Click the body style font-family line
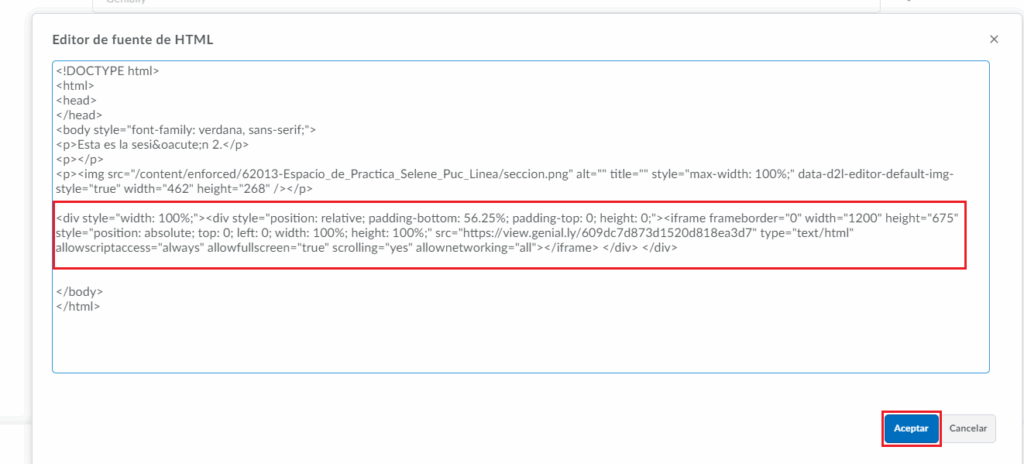Image resolution: width=1024 pixels, height=464 pixels. (x=186, y=130)
